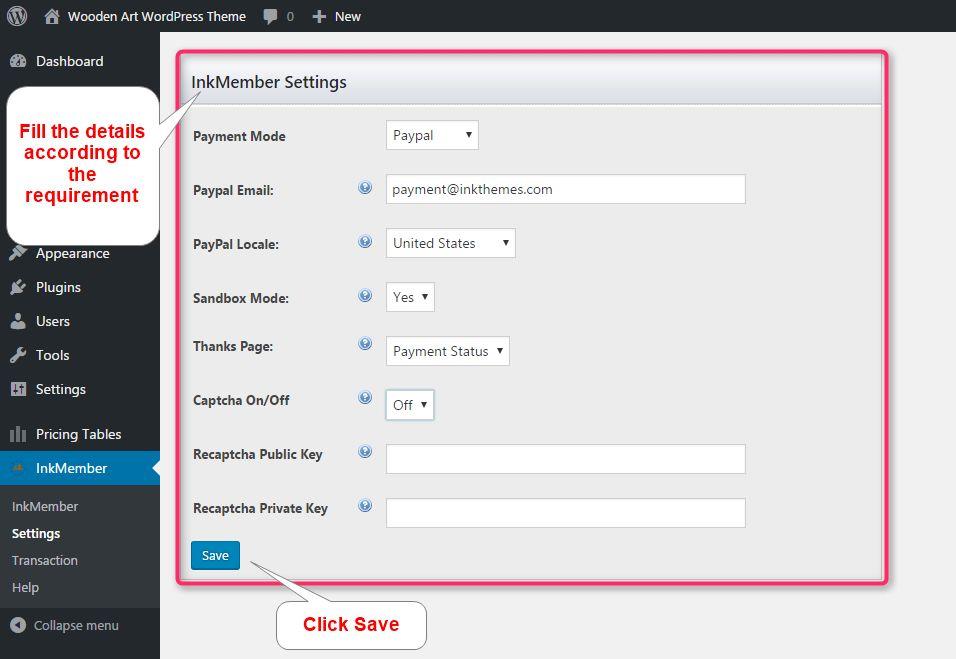Click the WordPress logo icon
The width and height of the screenshot is (956, 659).
17,16
